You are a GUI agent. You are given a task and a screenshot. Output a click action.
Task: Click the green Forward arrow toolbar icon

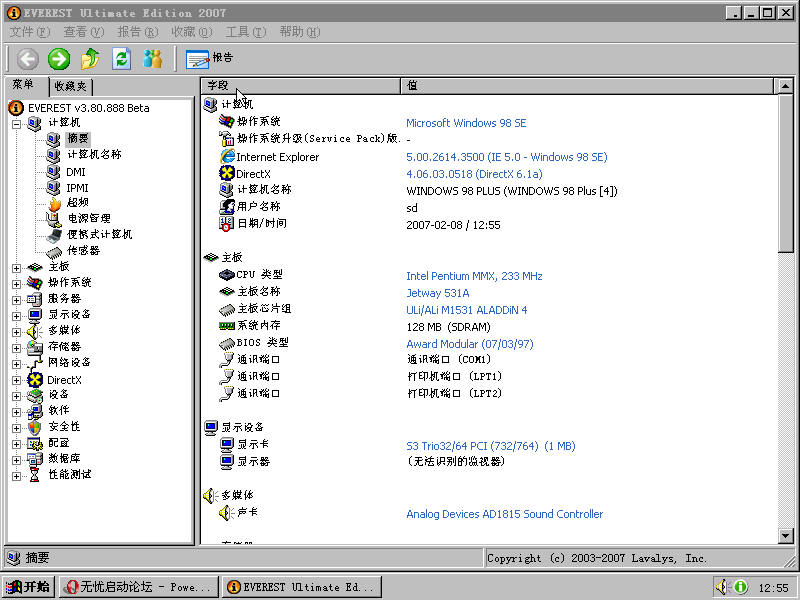pyautogui.click(x=59, y=59)
